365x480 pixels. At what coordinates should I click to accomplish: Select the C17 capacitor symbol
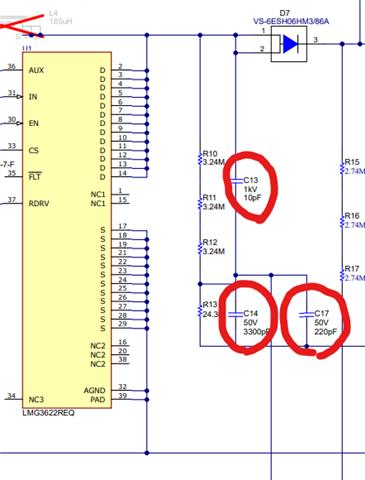click(306, 314)
